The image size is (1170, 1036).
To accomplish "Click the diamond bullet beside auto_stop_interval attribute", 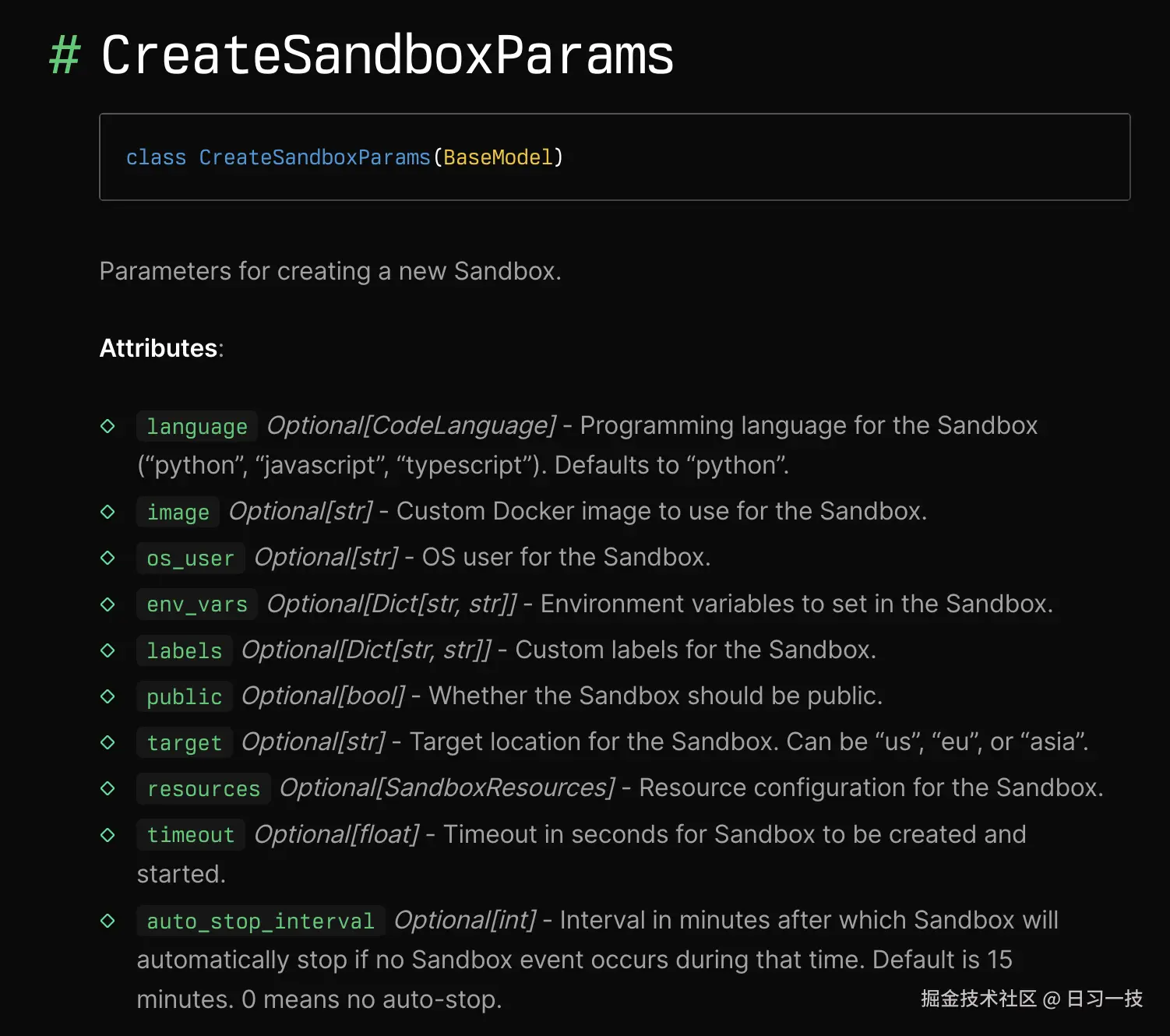I will coord(108,921).
